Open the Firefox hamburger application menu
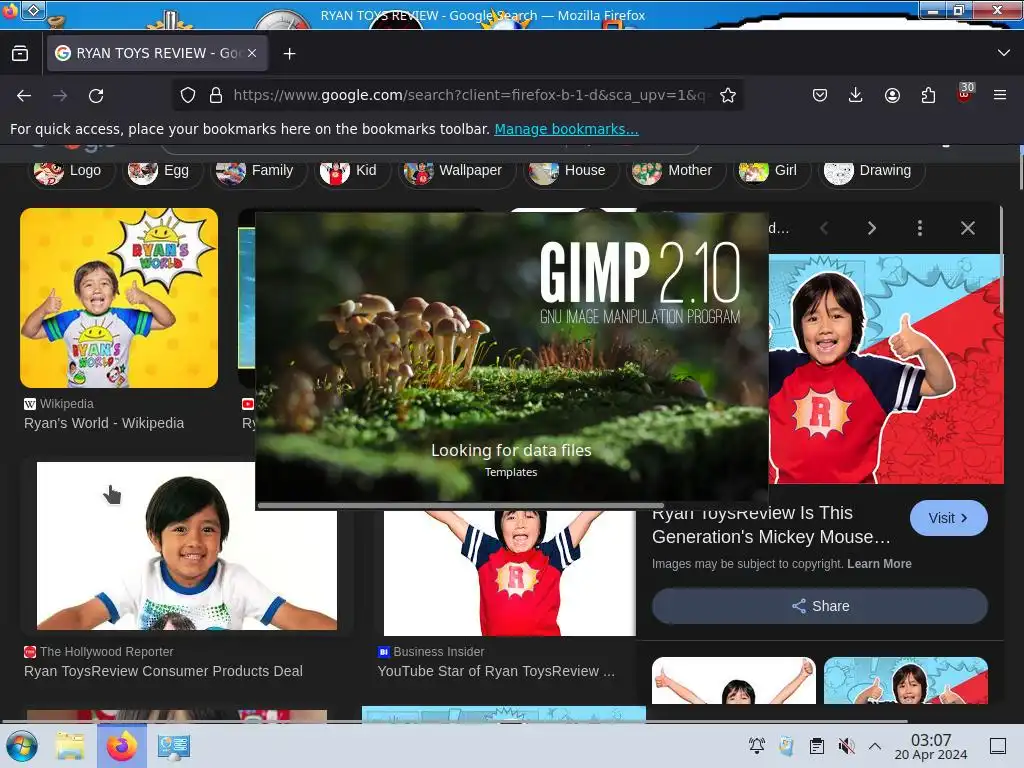1024x768 pixels. (x=1000, y=95)
